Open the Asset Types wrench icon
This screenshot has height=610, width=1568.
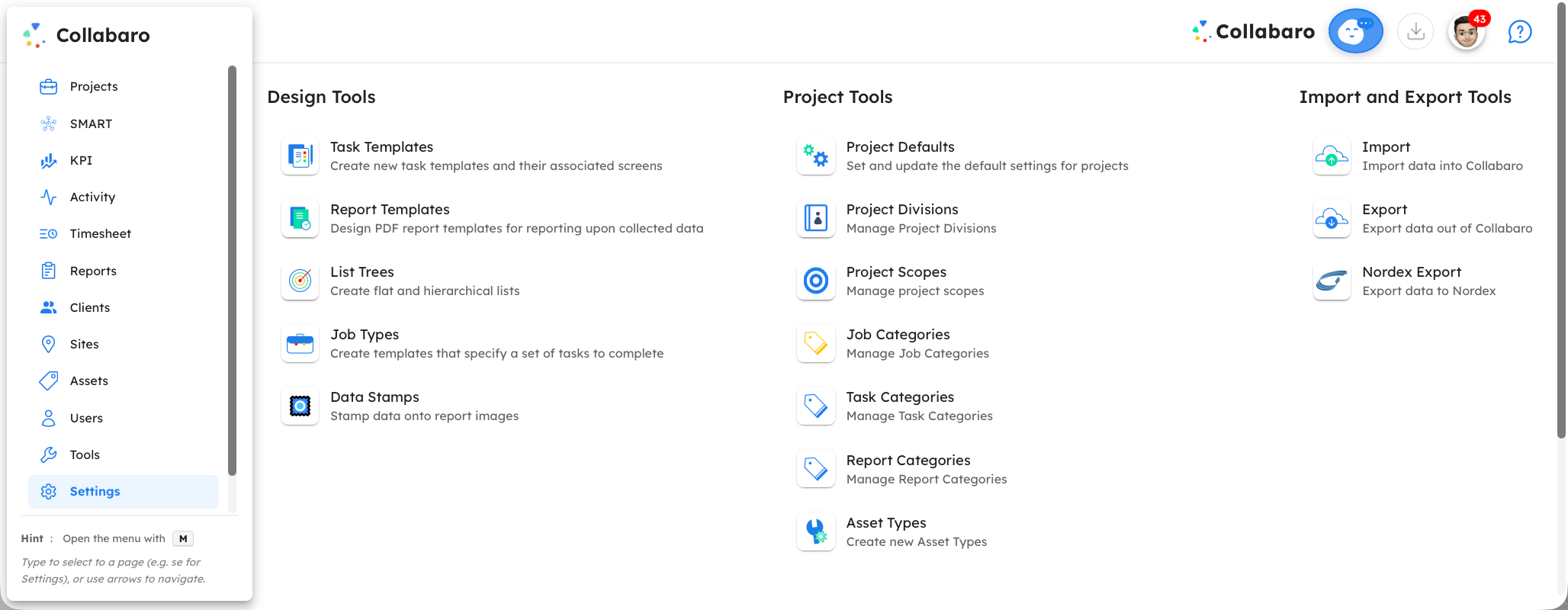(x=816, y=532)
